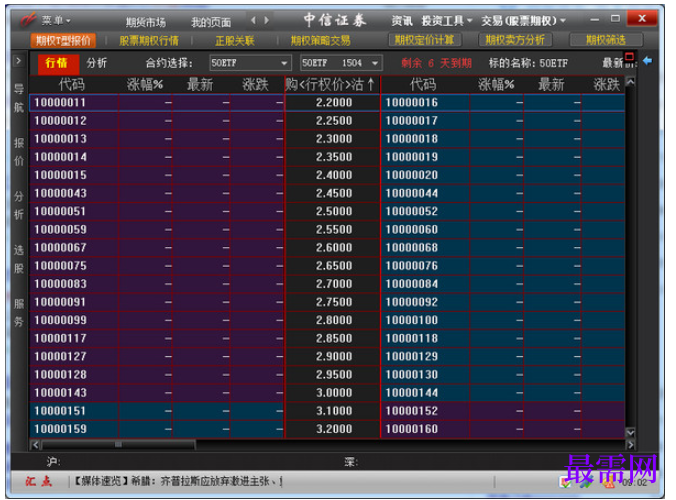
Task: Click the 沪: index status label
Action: (x=53, y=462)
